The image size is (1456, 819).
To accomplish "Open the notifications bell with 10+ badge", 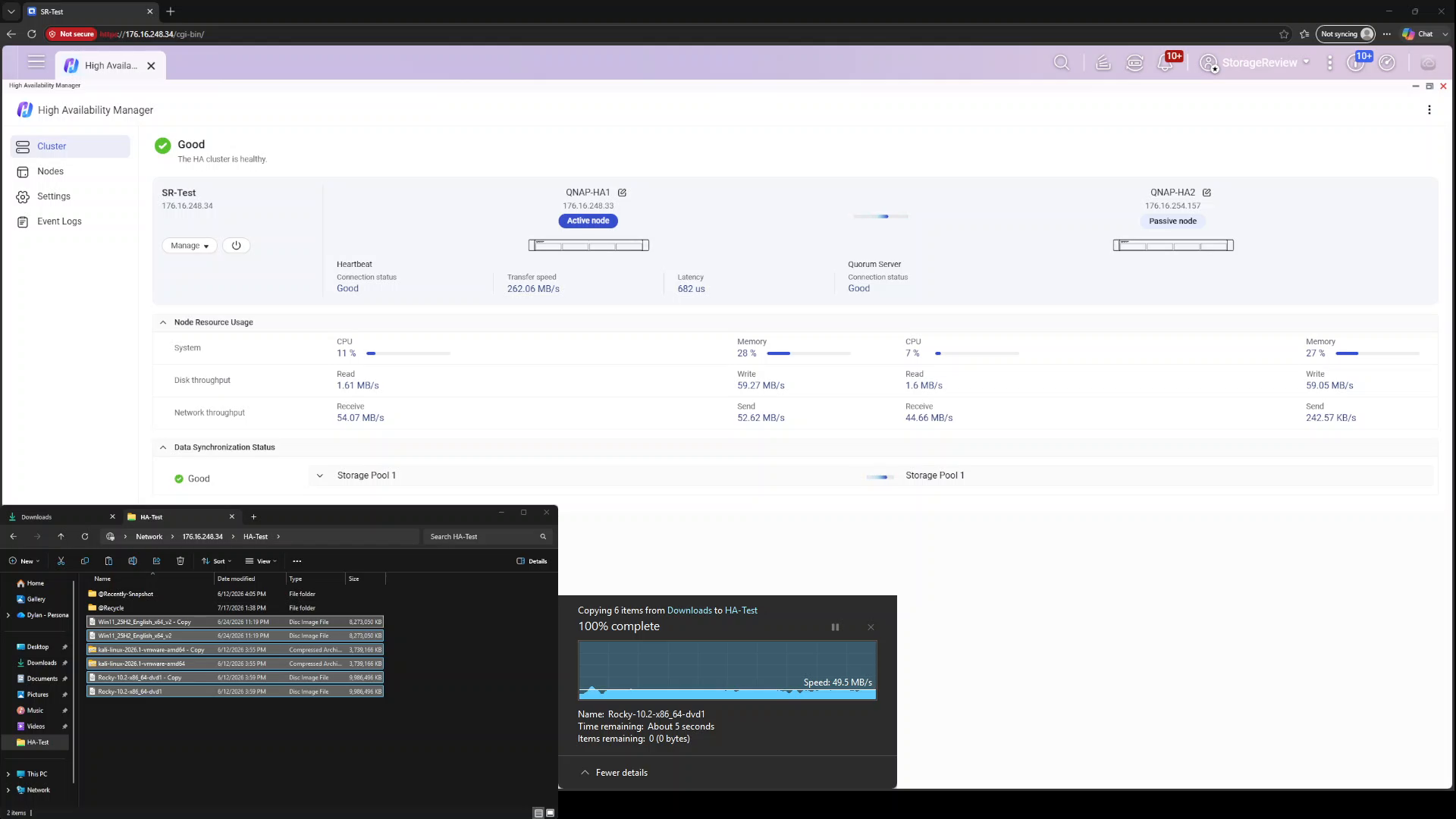I will [1166, 63].
